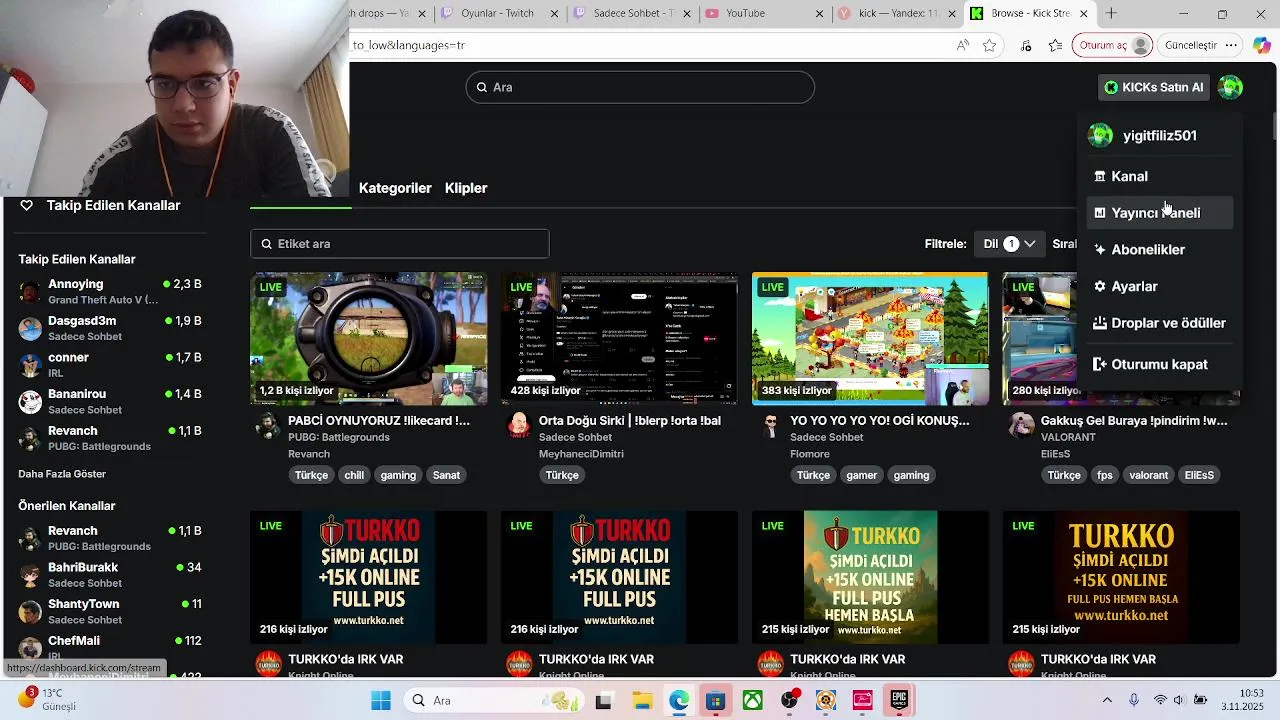Open the Copilot icon in Edge toolbar
The image size is (1280, 720).
click(x=1261, y=45)
